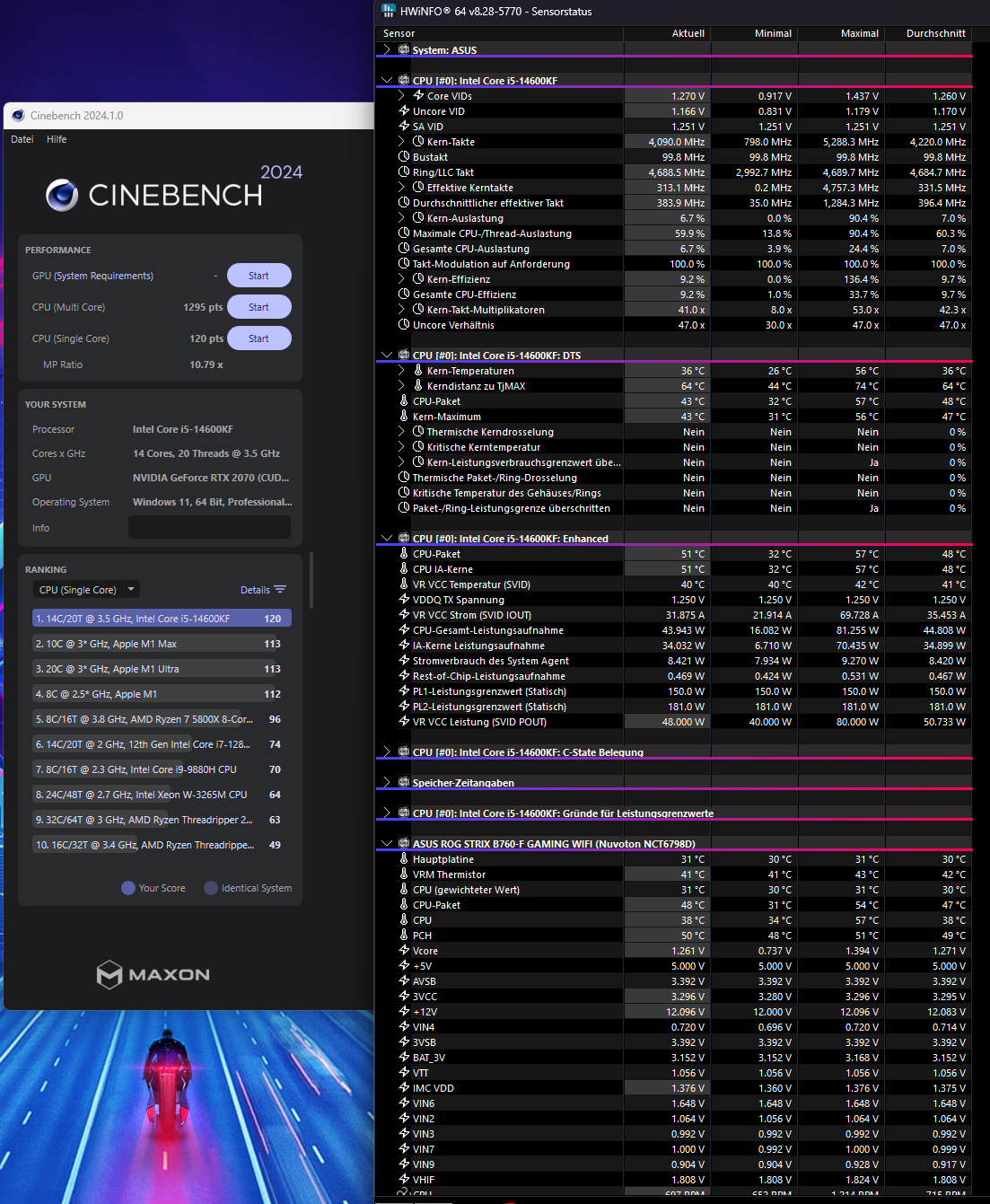The image size is (990, 1204).
Task: Expand Gründe für Leistungsgrenzwerte group
Action: click(x=387, y=813)
